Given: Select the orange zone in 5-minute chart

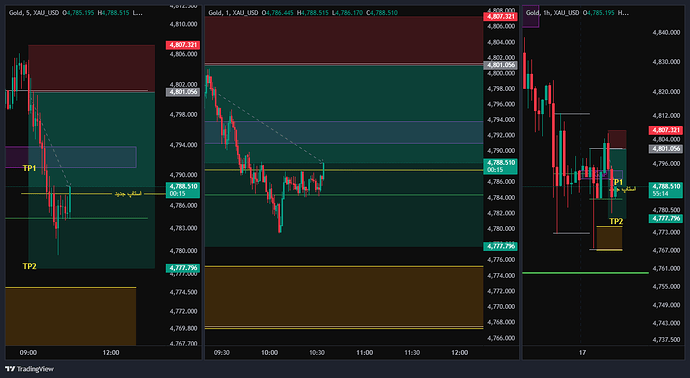Looking at the screenshot, I should (x=70, y=316).
